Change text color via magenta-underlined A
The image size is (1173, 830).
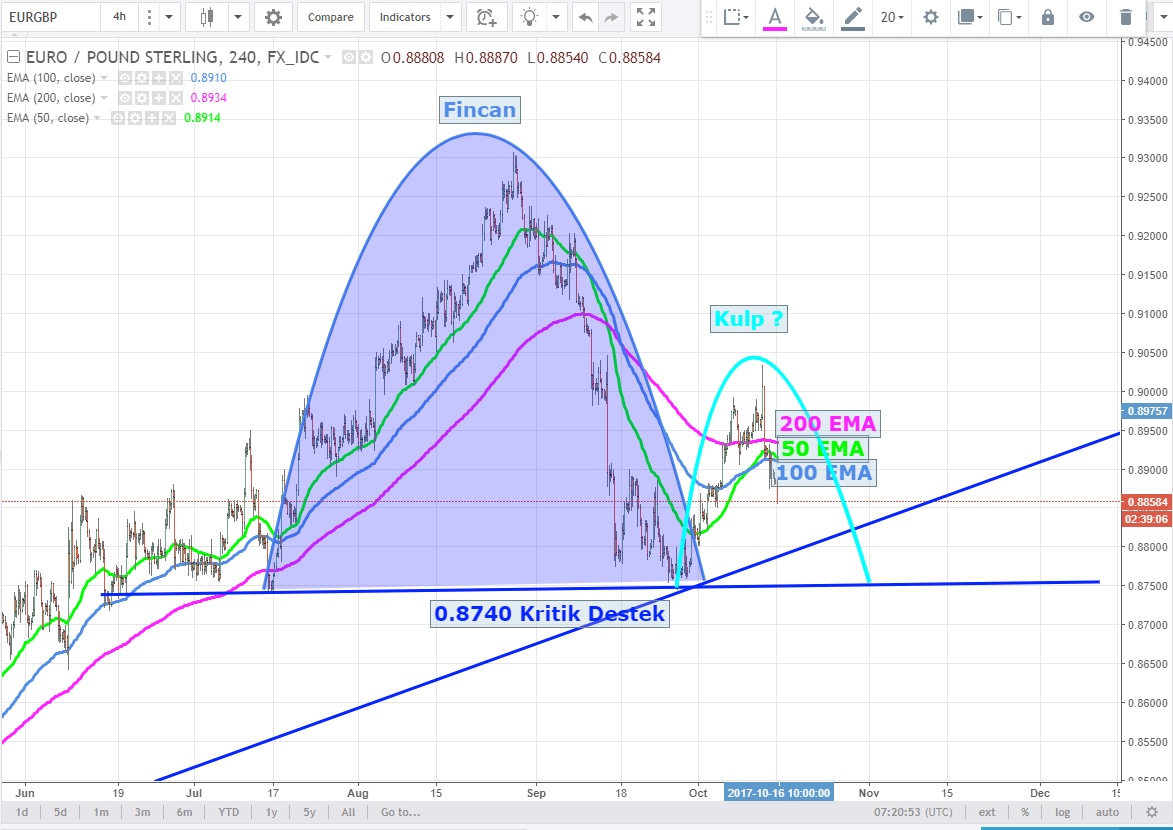click(774, 17)
